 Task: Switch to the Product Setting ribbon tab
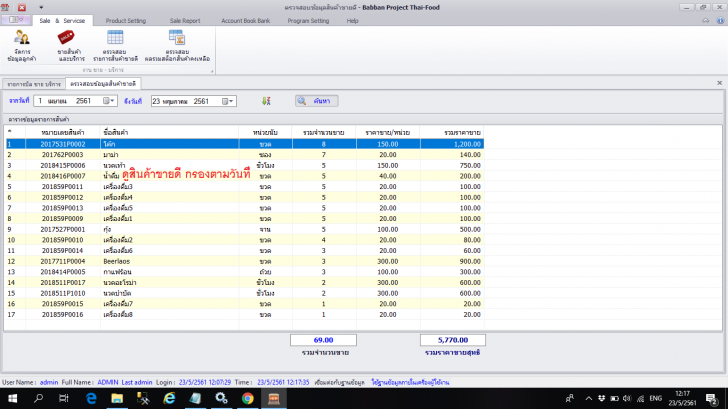point(128,20)
